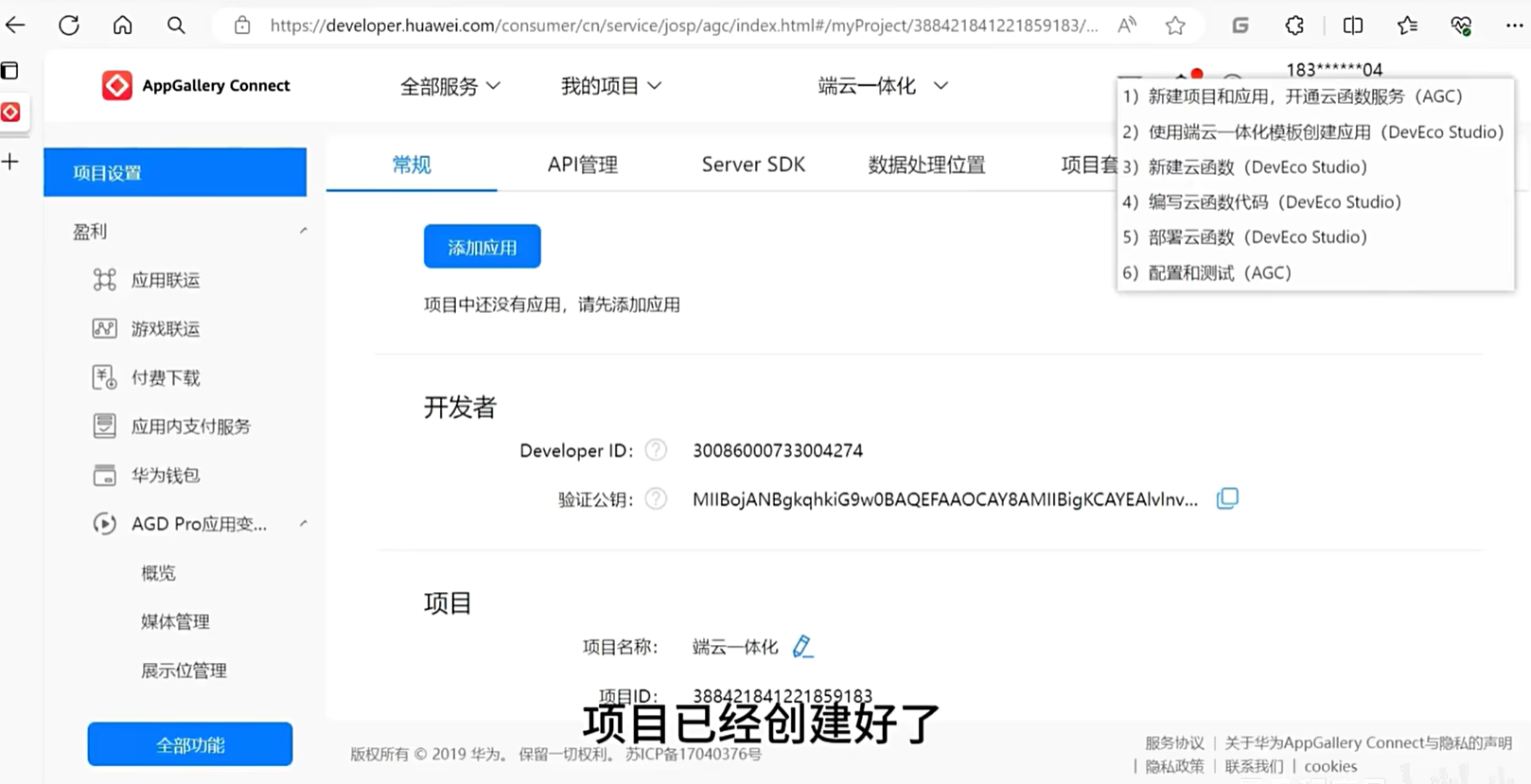
Task: Click the 全部功能 button
Action: pyautogui.click(x=189, y=744)
